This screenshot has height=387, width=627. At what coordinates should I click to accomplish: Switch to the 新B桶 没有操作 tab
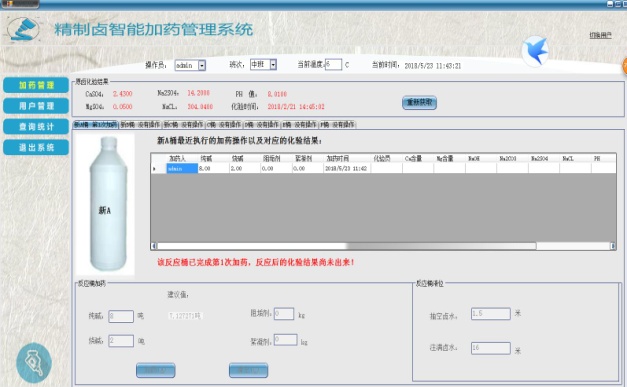[x=140, y=125]
